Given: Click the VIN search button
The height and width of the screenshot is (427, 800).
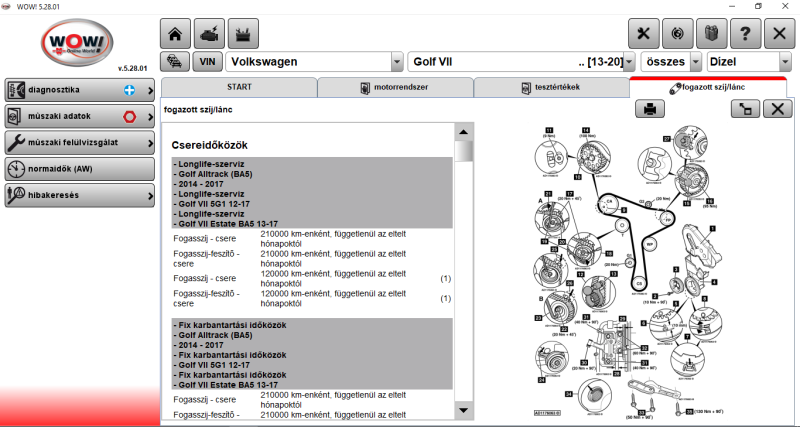Looking at the screenshot, I should 207,62.
